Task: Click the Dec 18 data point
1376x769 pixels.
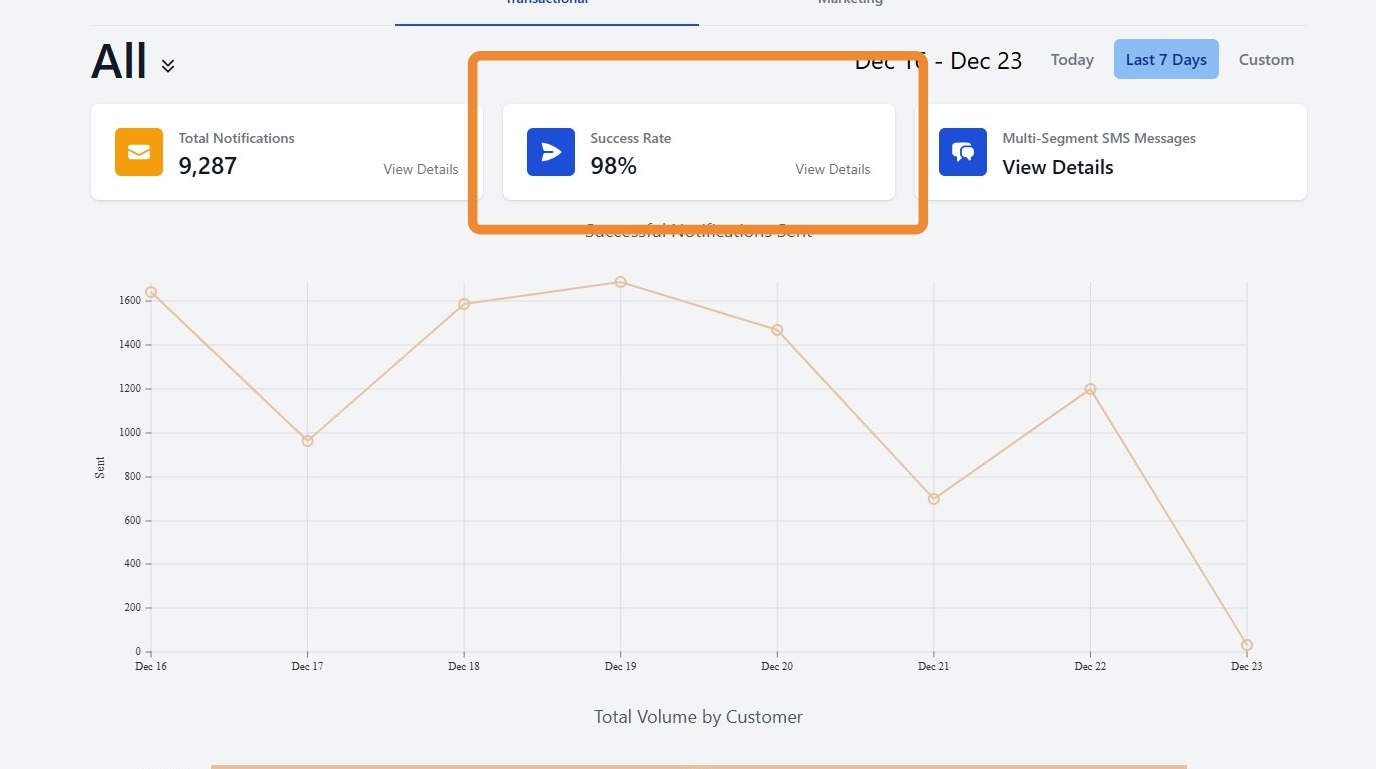Action: pyautogui.click(x=464, y=304)
